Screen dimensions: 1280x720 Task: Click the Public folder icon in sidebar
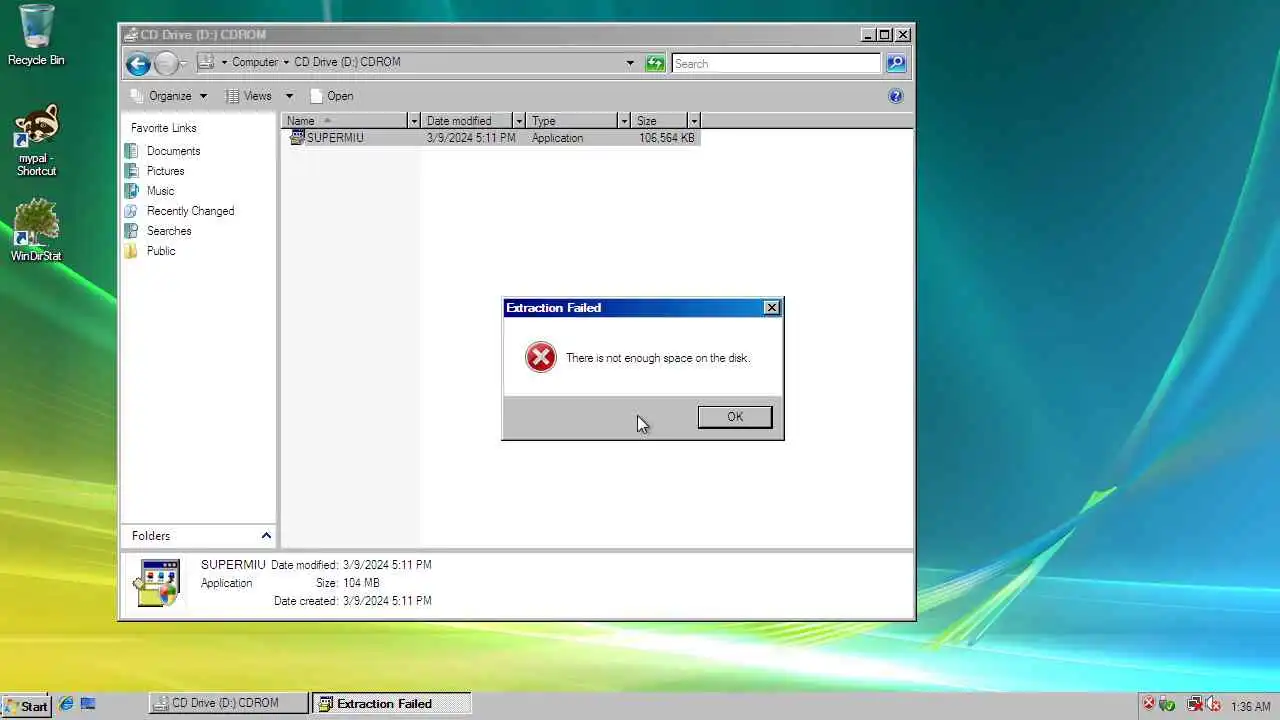[131, 251]
